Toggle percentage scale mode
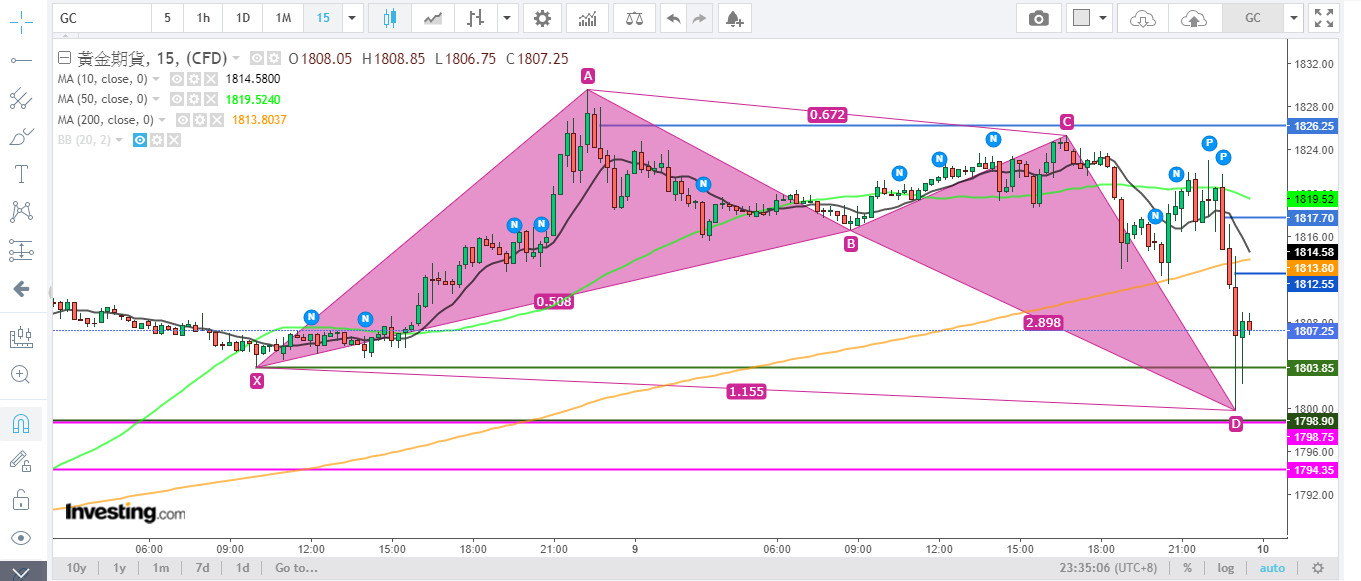 (1187, 568)
